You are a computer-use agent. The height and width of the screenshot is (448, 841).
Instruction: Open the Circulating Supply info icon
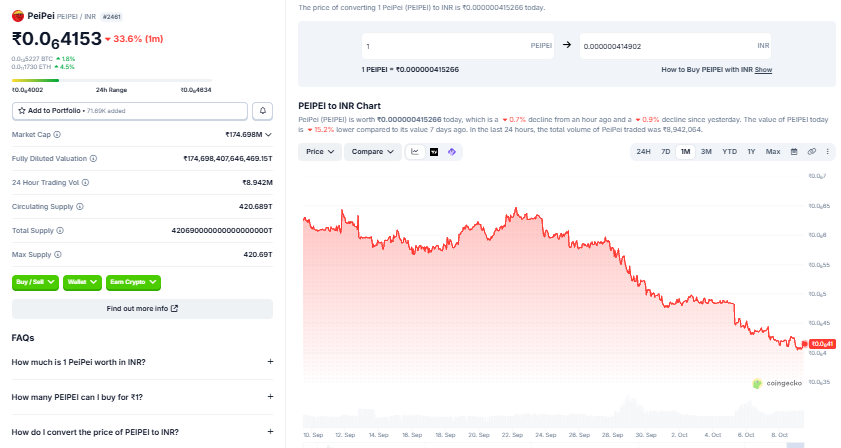(x=80, y=207)
